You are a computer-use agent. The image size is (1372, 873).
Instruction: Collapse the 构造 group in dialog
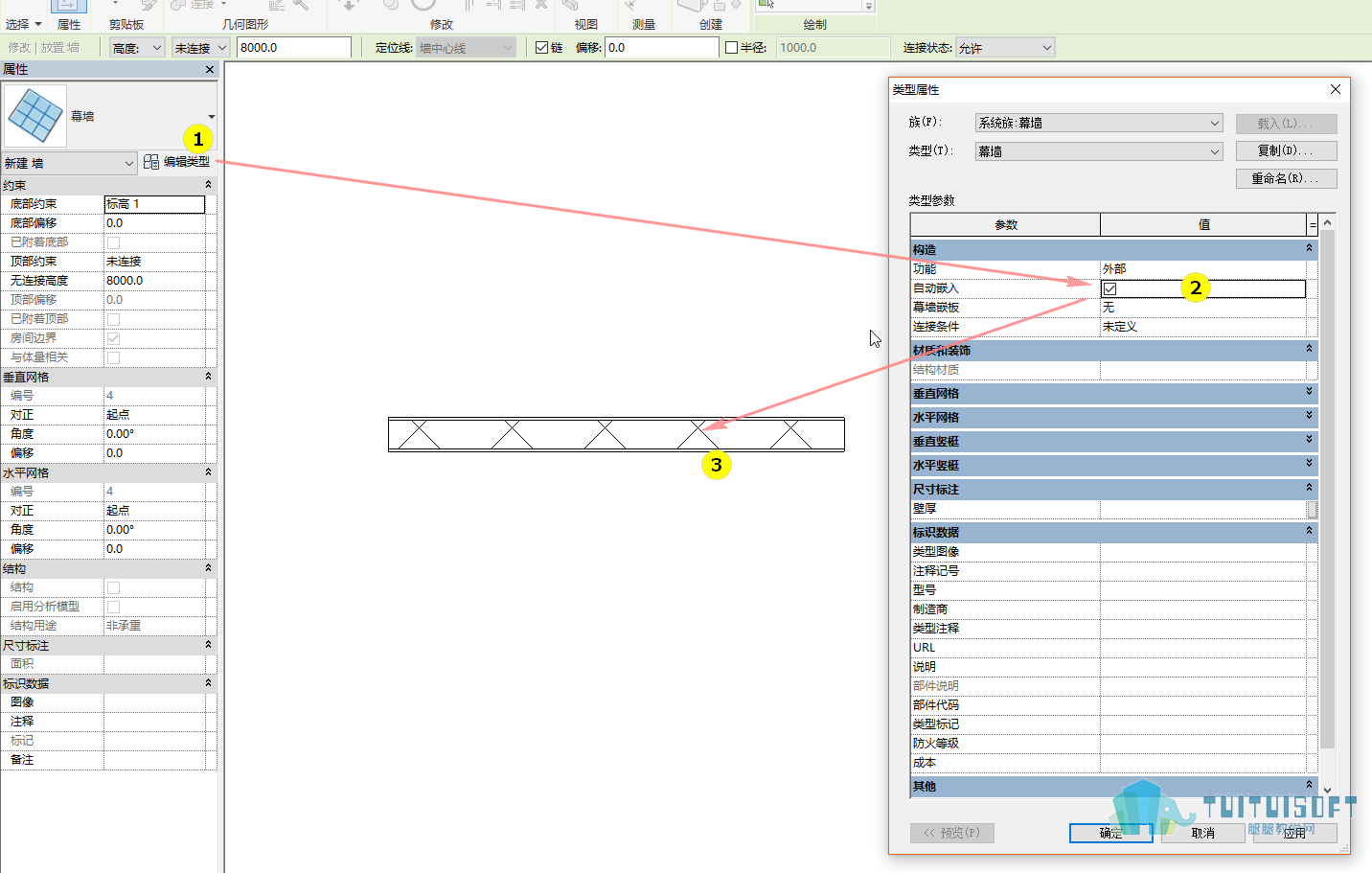pyautogui.click(x=1309, y=248)
